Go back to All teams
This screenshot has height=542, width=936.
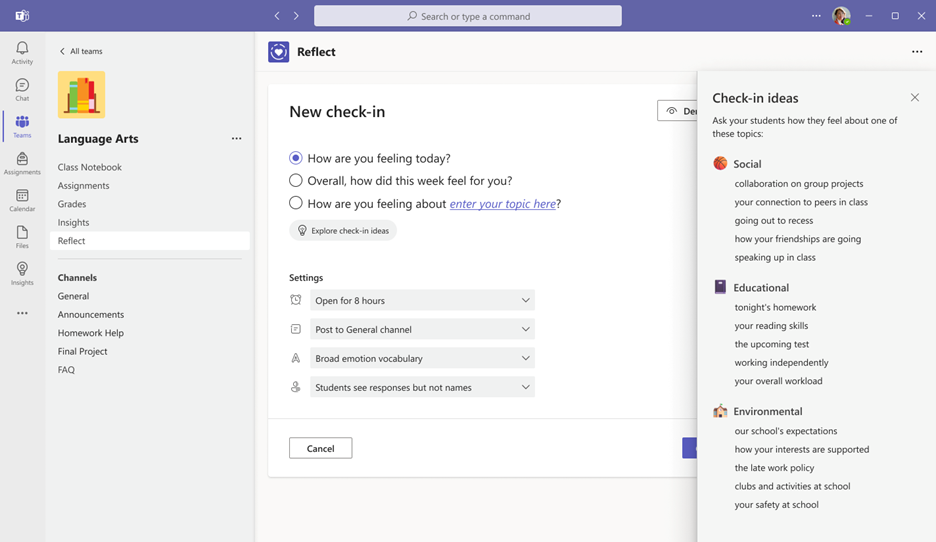pyautogui.click(x=81, y=51)
